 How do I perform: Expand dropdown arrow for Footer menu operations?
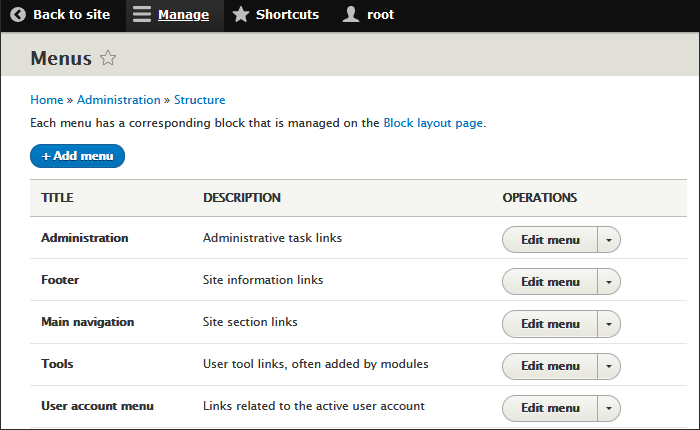pyautogui.click(x=609, y=282)
